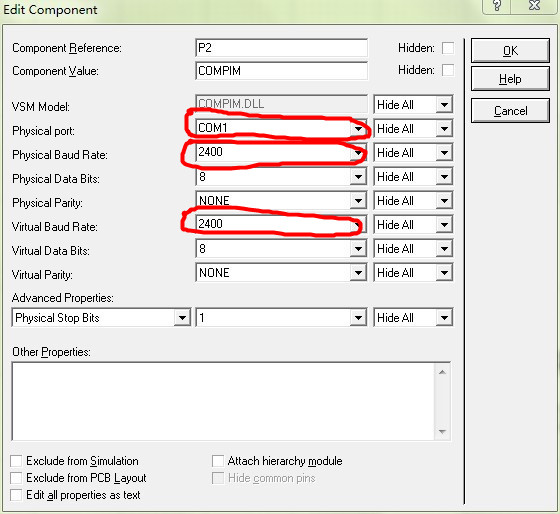Tick Attach hierarchy module checkbox
Viewport: 560px width, 514px height.
click(218, 461)
